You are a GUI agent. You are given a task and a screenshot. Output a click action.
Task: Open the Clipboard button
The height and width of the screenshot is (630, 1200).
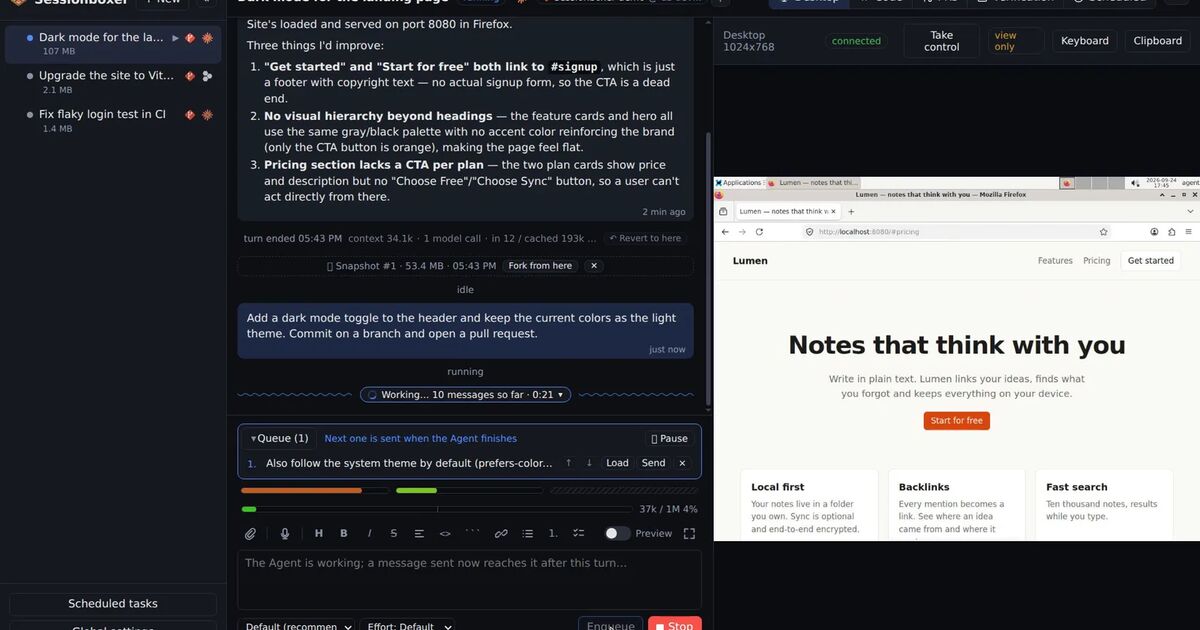point(1158,41)
